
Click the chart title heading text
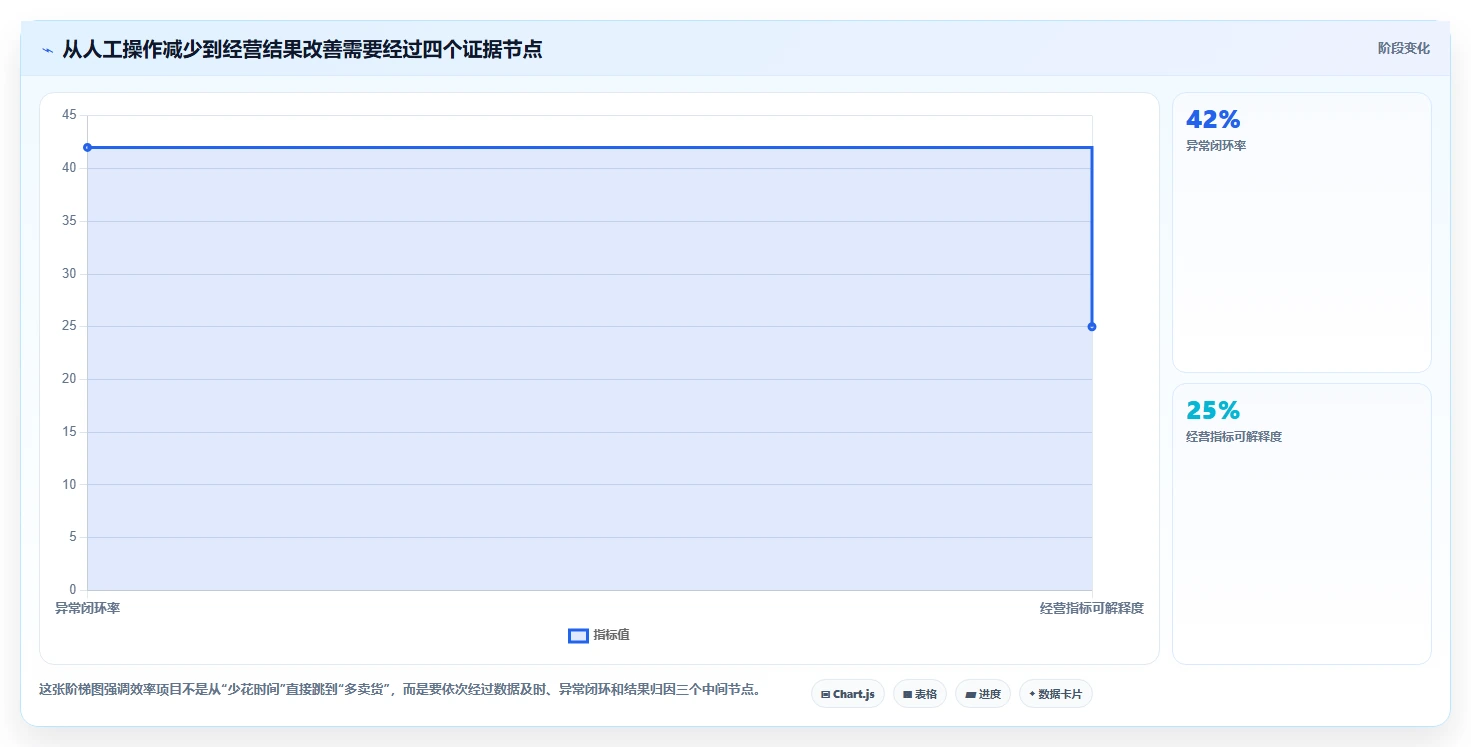click(302, 49)
